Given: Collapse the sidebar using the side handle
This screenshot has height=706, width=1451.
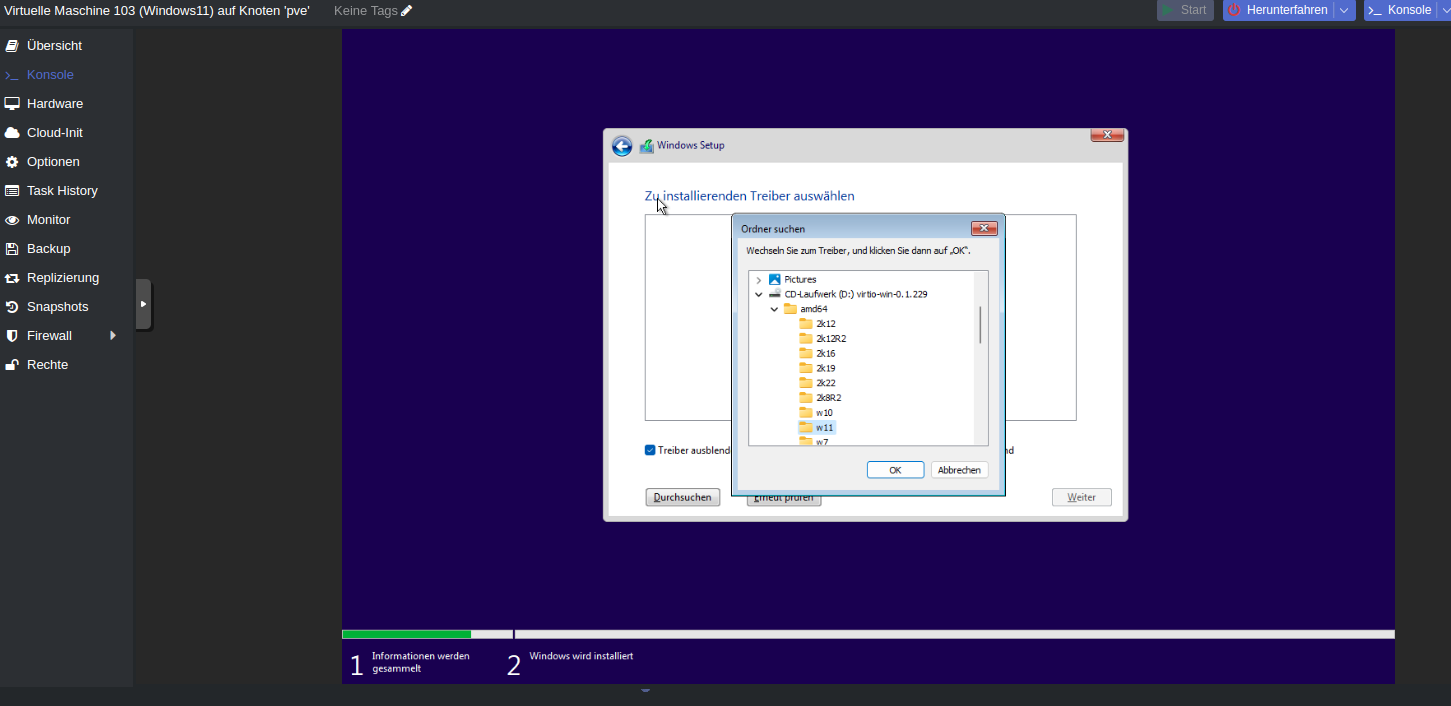Looking at the screenshot, I should pyautogui.click(x=143, y=304).
